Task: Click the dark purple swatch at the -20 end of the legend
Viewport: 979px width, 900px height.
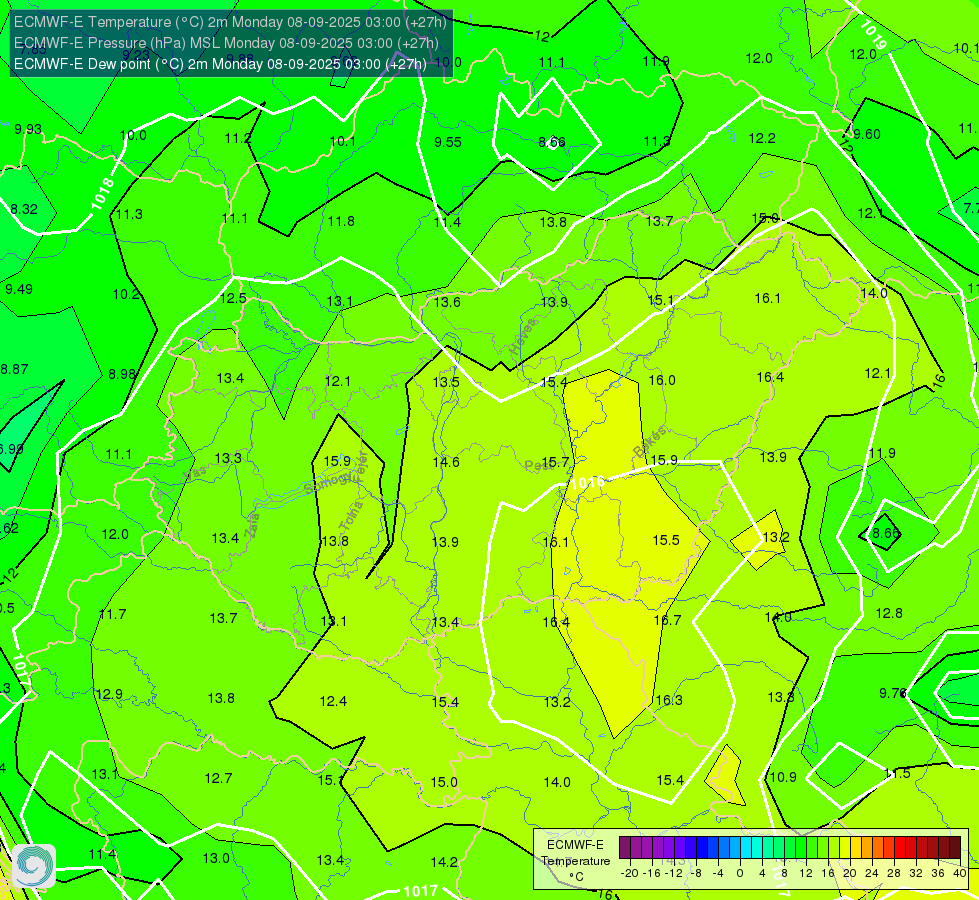Action: point(625,848)
